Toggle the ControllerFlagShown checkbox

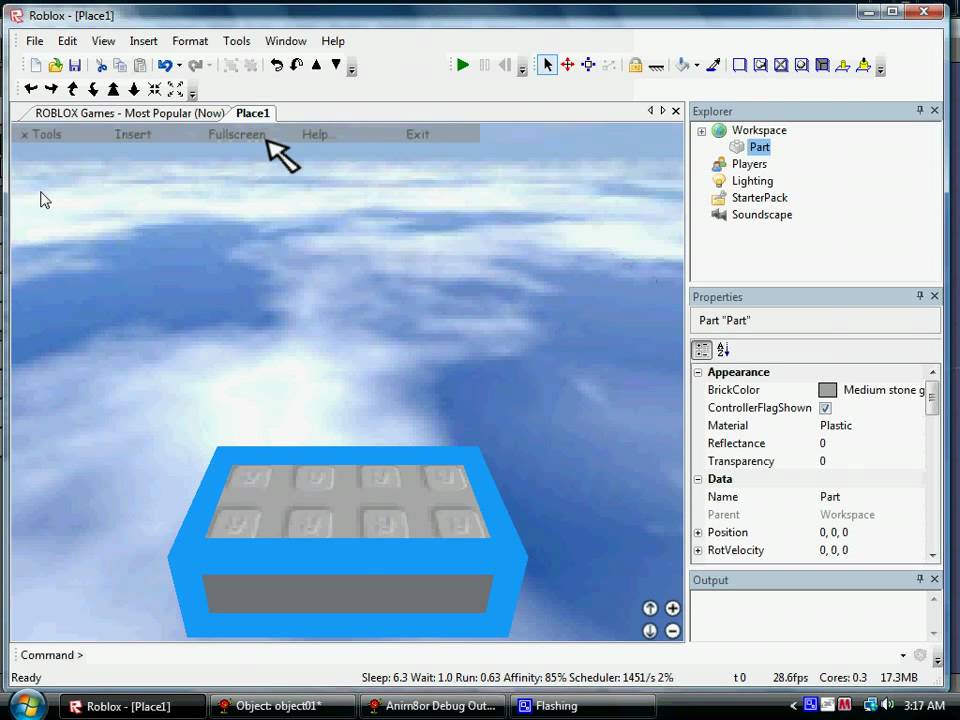point(825,408)
